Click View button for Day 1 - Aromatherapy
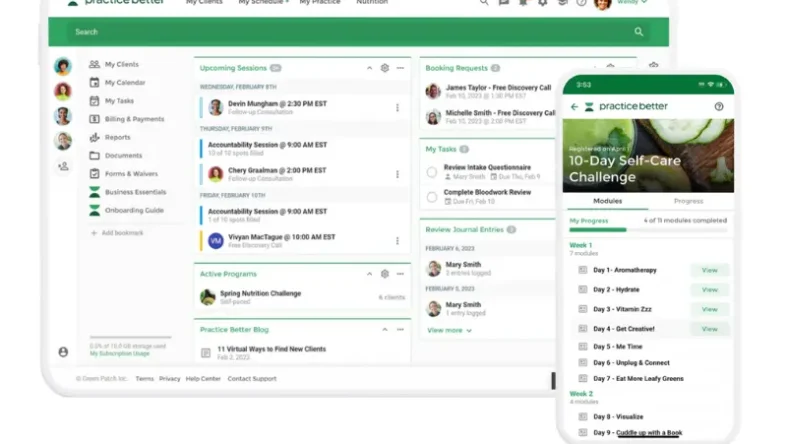Image resolution: width=788 pixels, height=444 pixels. pos(709,270)
